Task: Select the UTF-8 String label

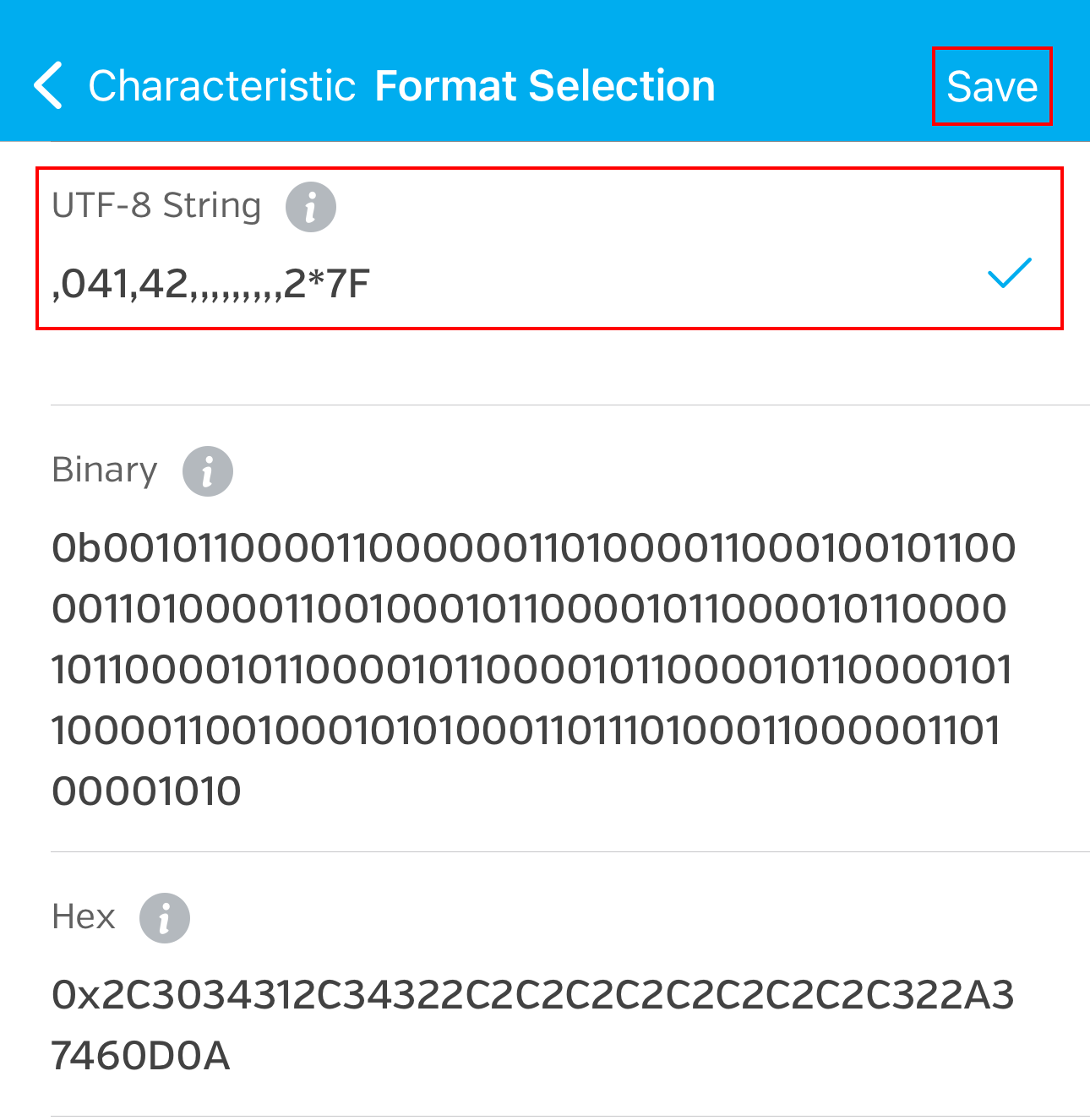Action: (156, 206)
